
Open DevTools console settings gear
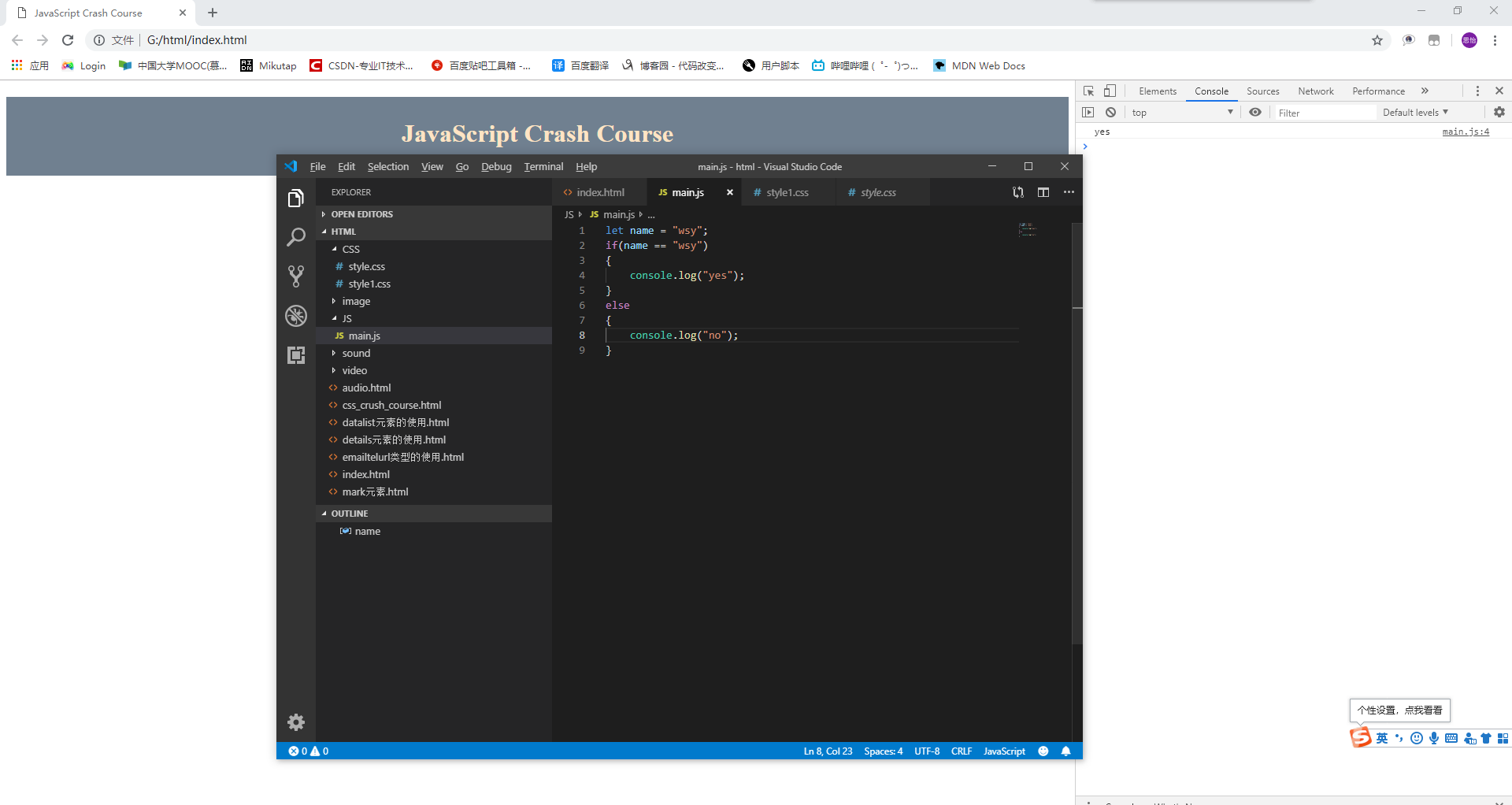coord(1499,113)
